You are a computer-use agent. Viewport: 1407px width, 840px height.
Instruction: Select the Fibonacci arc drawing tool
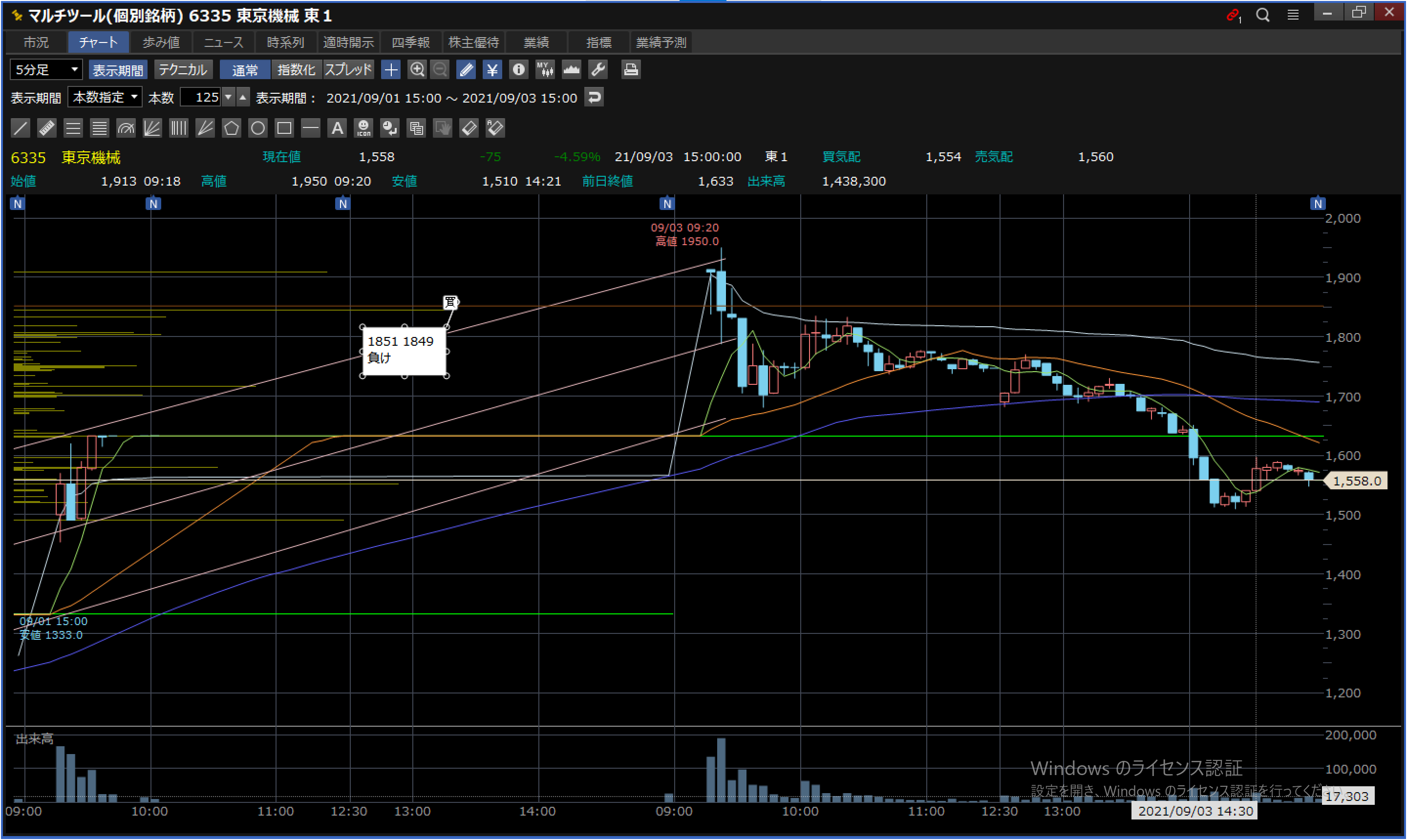[x=126, y=128]
